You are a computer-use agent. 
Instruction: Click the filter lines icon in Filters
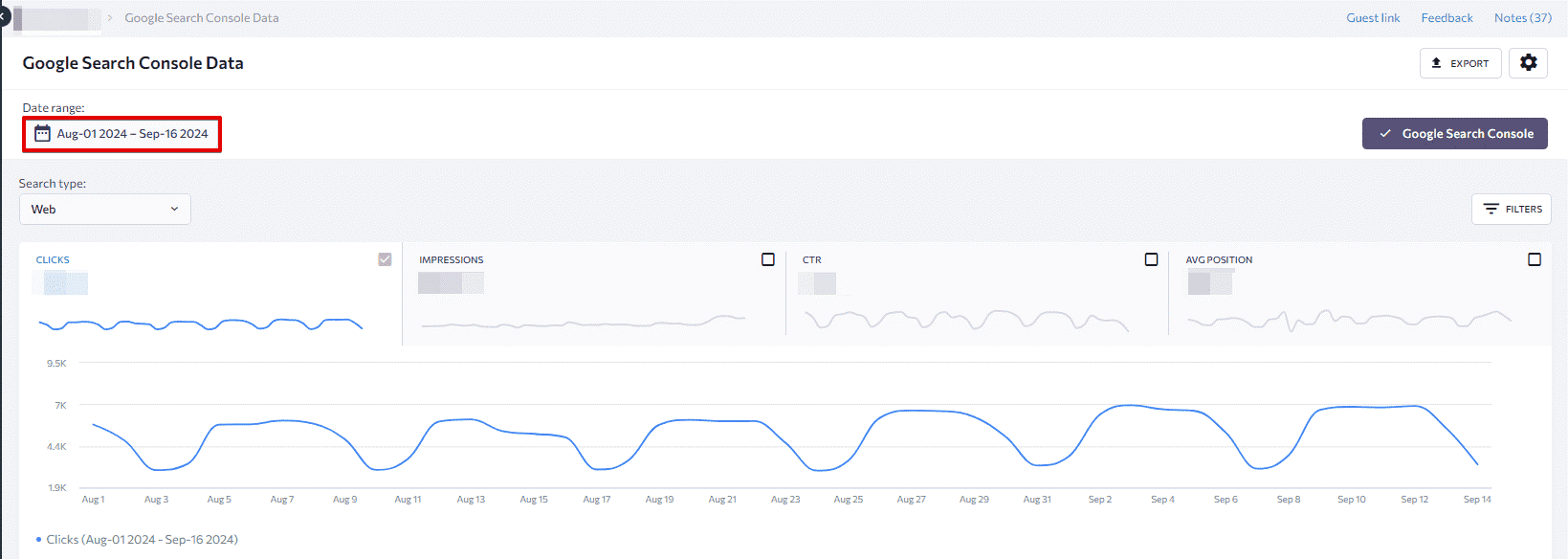(x=1491, y=210)
